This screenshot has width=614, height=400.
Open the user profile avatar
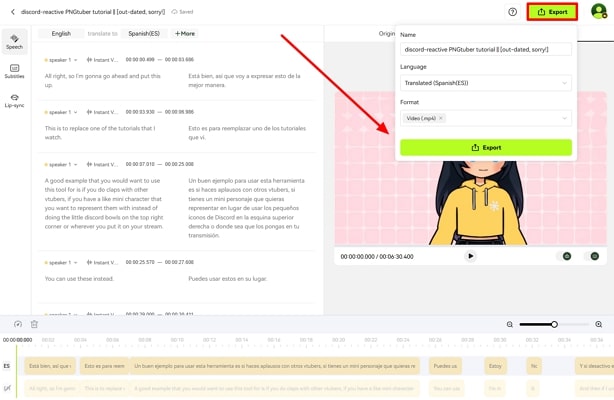coord(598,12)
